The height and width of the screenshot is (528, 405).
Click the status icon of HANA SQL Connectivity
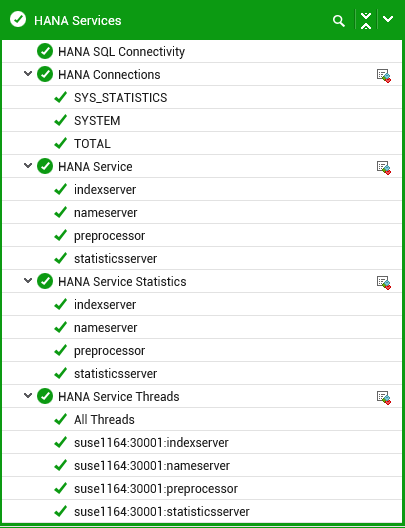tap(45, 52)
